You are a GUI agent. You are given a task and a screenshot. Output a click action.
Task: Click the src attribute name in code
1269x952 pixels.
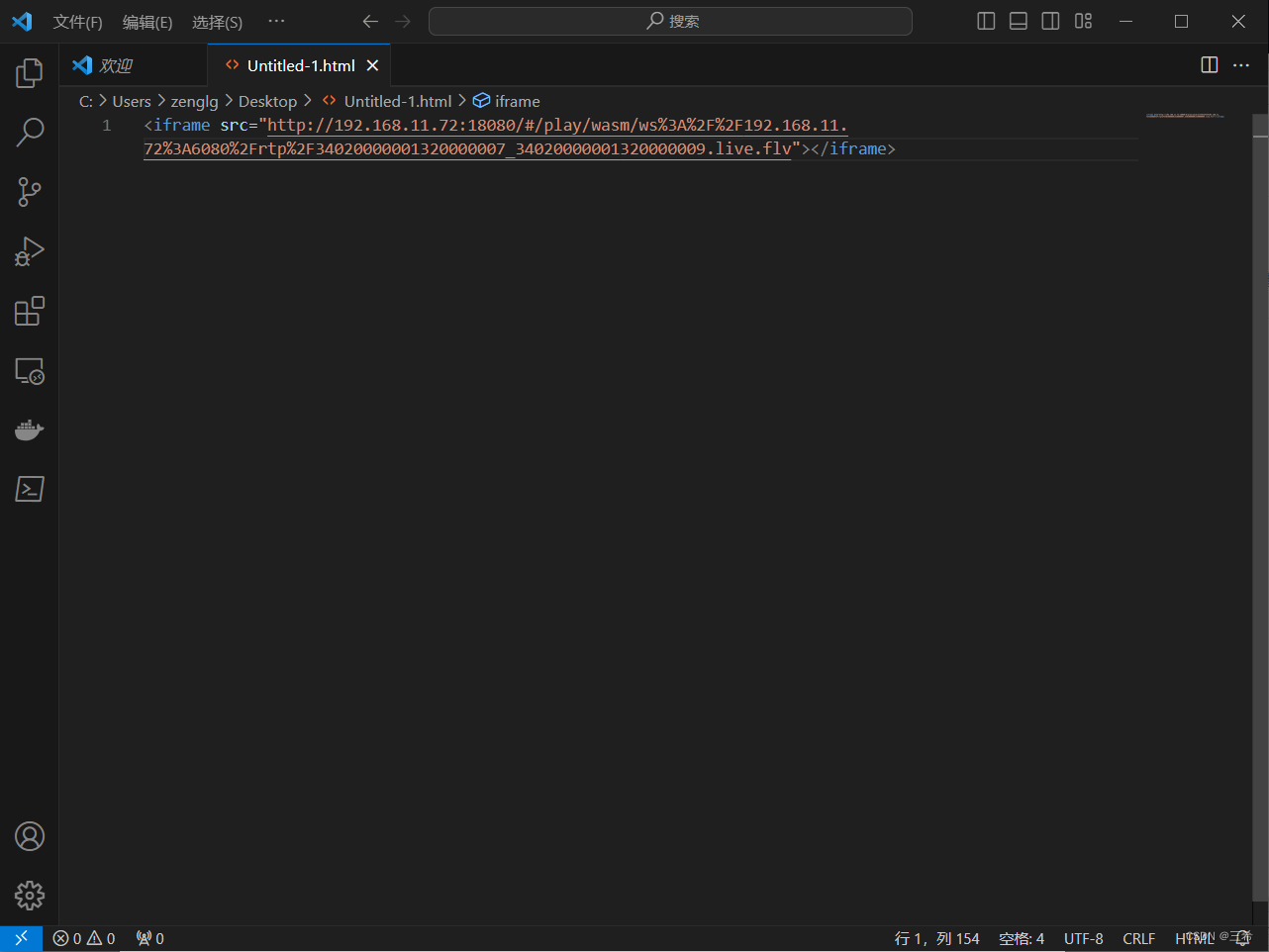click(234, 126)
